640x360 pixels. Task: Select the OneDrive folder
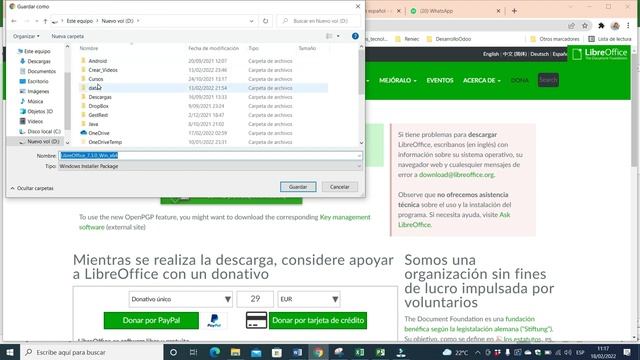(99, 133)
